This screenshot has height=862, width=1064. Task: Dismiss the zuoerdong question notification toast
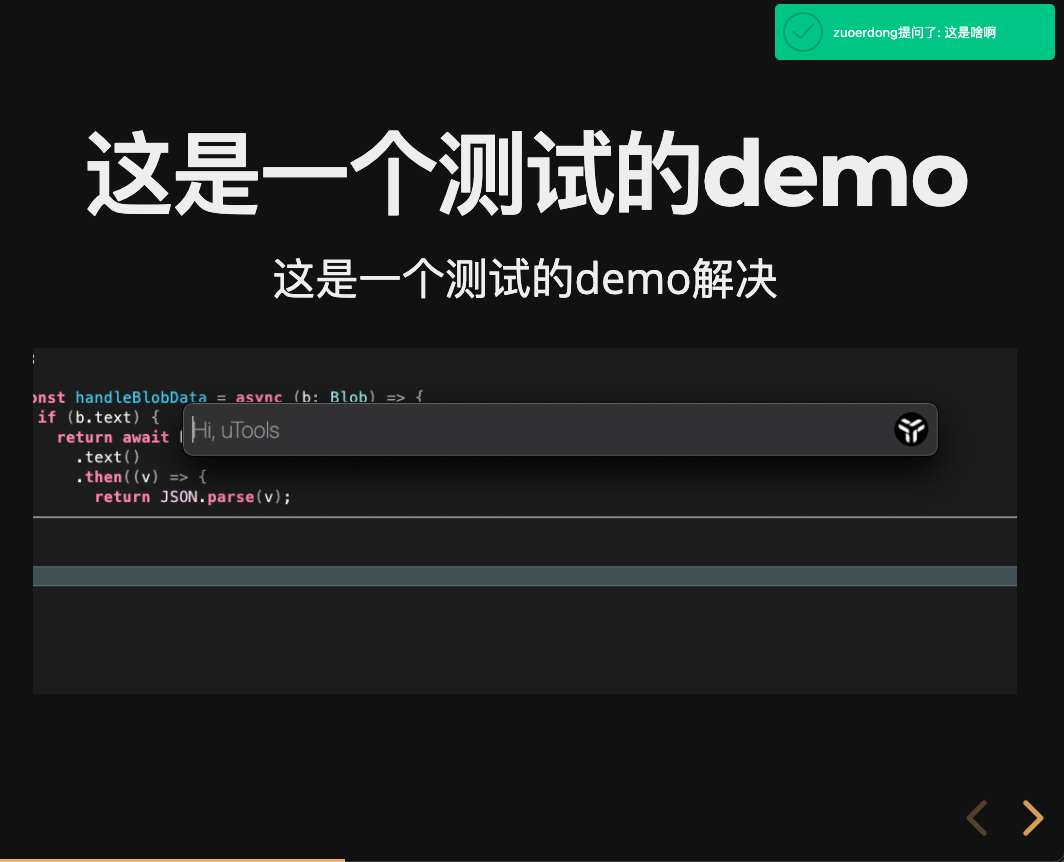913,32
